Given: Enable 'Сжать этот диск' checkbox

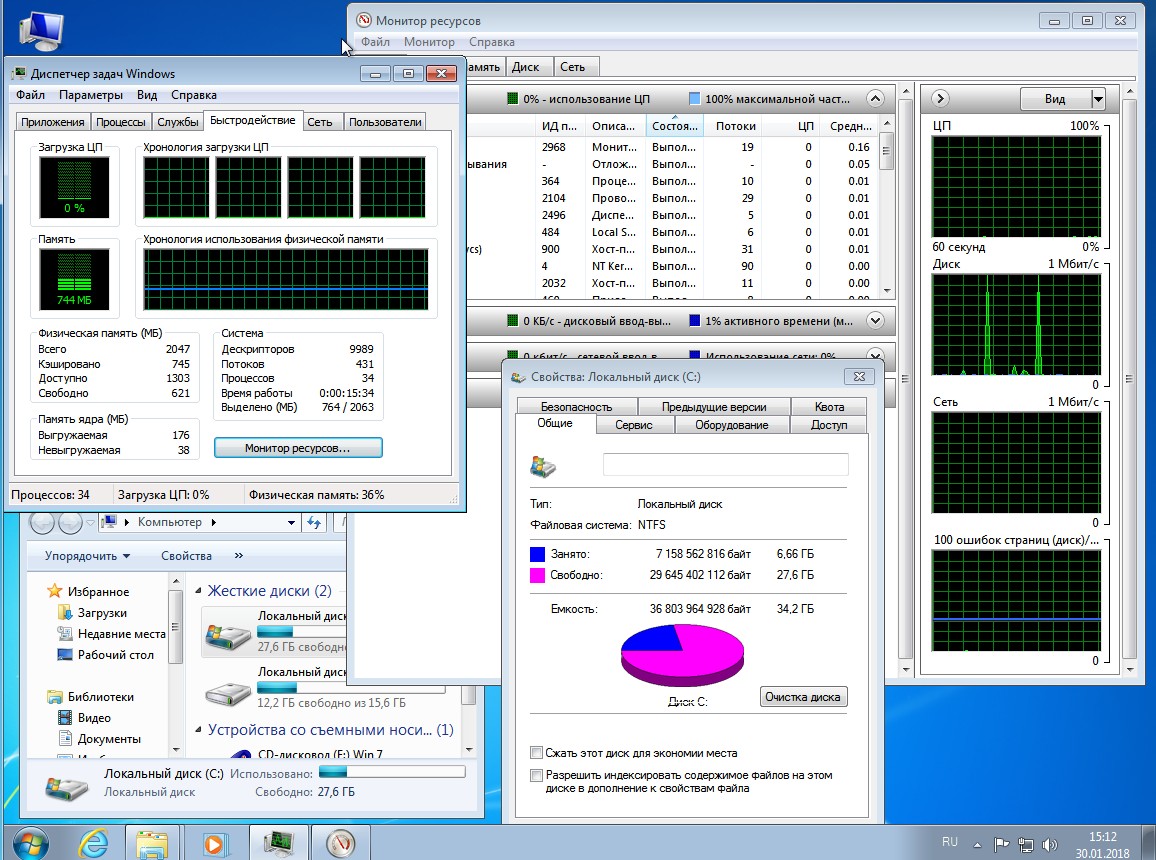Looking at the screenshot, I should tap(537, 753).
